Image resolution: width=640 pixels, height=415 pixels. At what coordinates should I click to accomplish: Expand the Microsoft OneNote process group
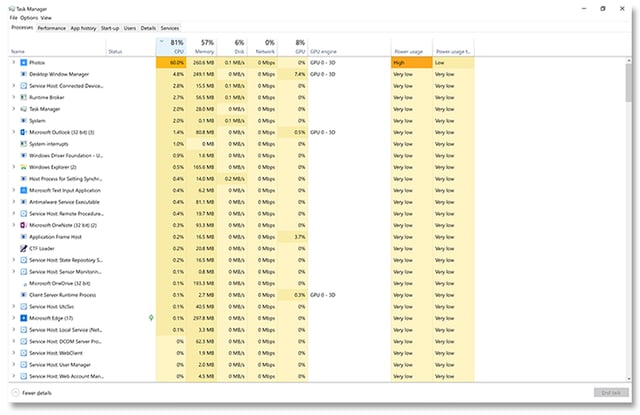[x=13, y=225]
